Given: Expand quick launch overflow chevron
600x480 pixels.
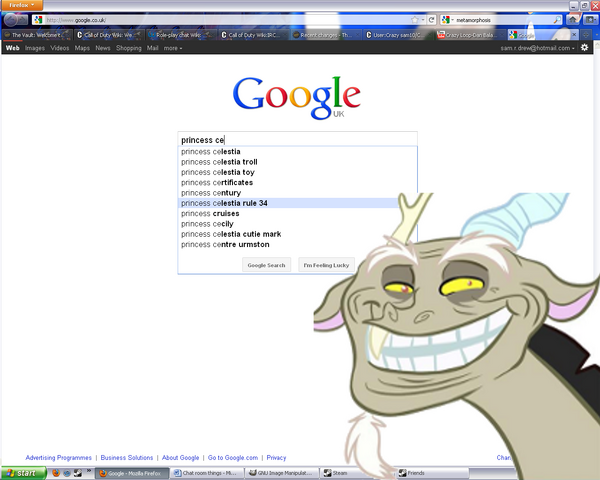Looking at the screenshot, I should (x=89, y=471).
